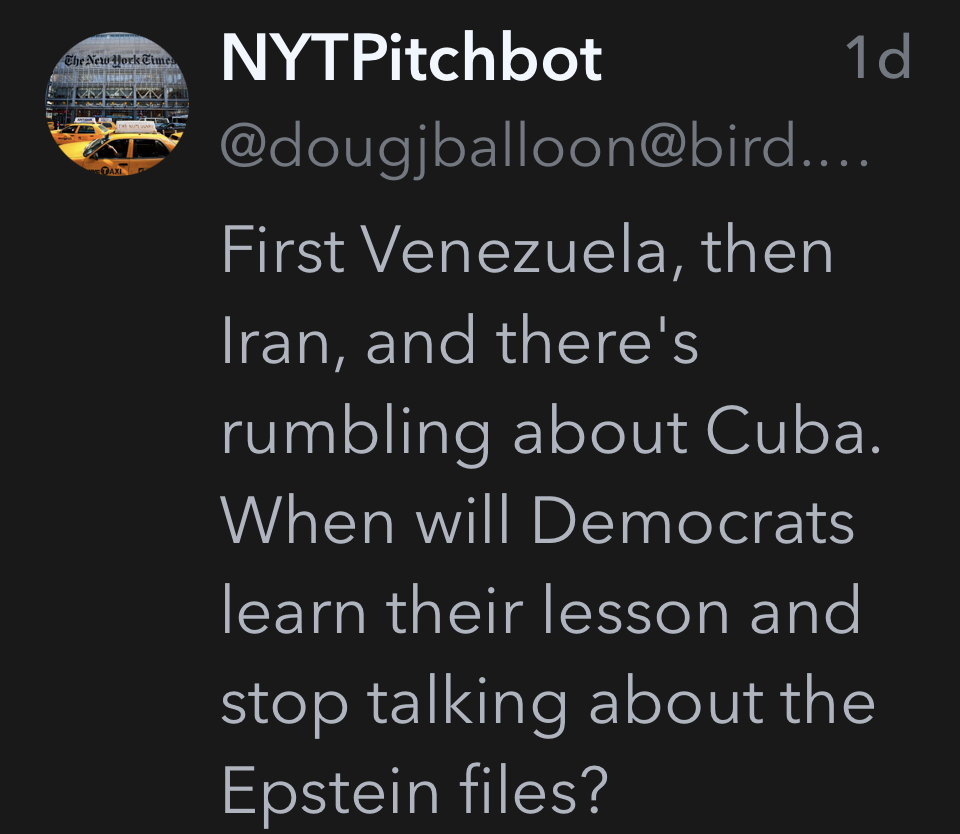
Task: Open NYTPitchbot's profile avatar
Action: (116, 104)
